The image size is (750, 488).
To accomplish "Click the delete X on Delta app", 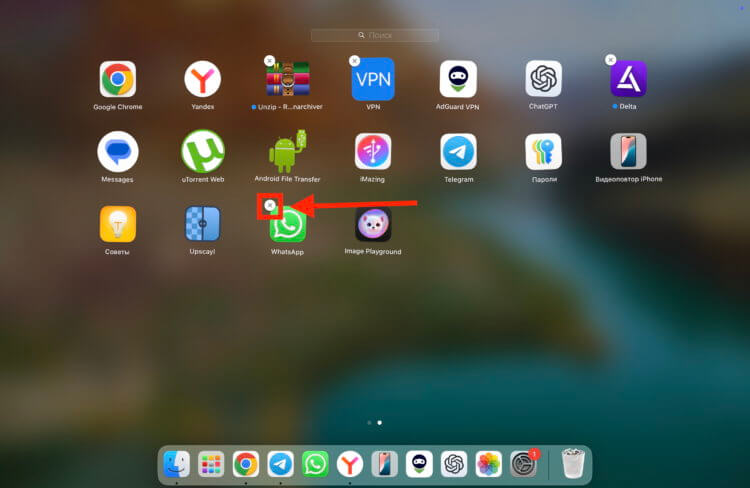I will pyautogui.click(x=611, y=60).
